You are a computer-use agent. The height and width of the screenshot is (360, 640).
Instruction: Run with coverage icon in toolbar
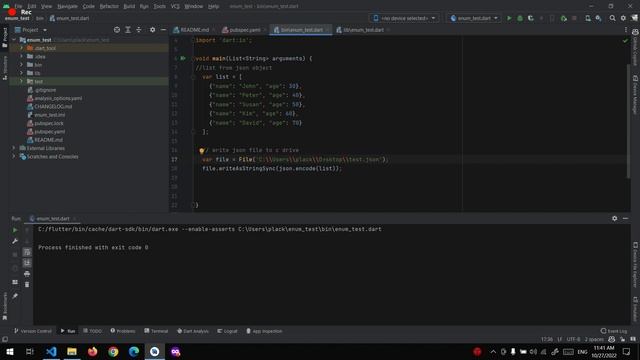pyautogui.click(x=531, y=18)
